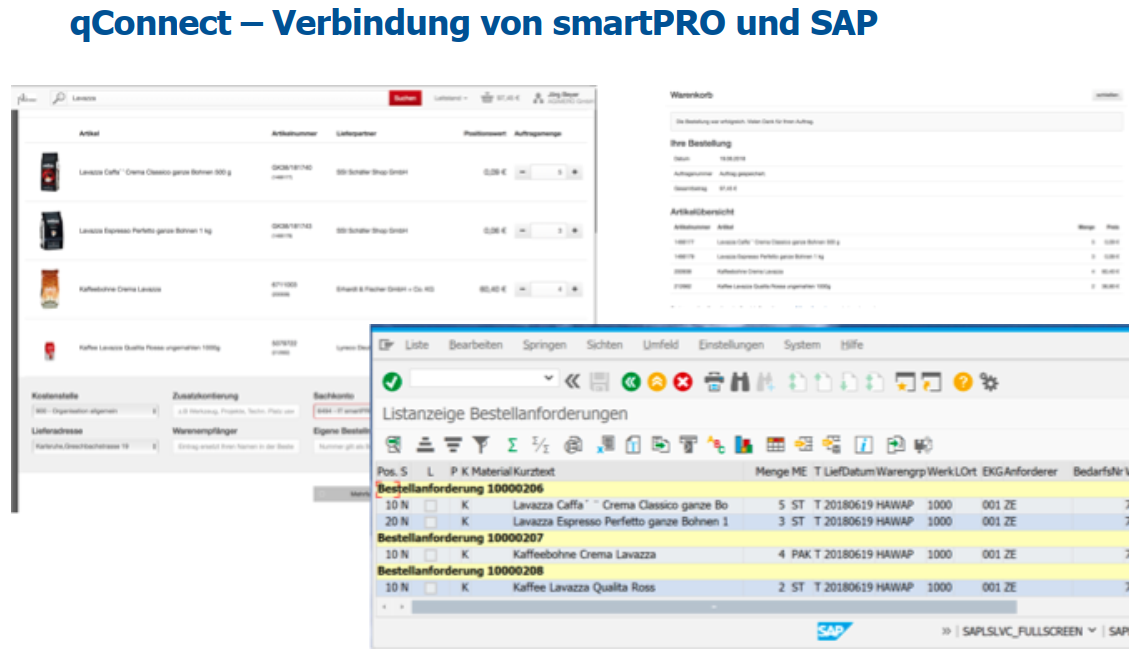
Task: Click the Sort descending icon in list toolbar
Action: pos(453,445)
